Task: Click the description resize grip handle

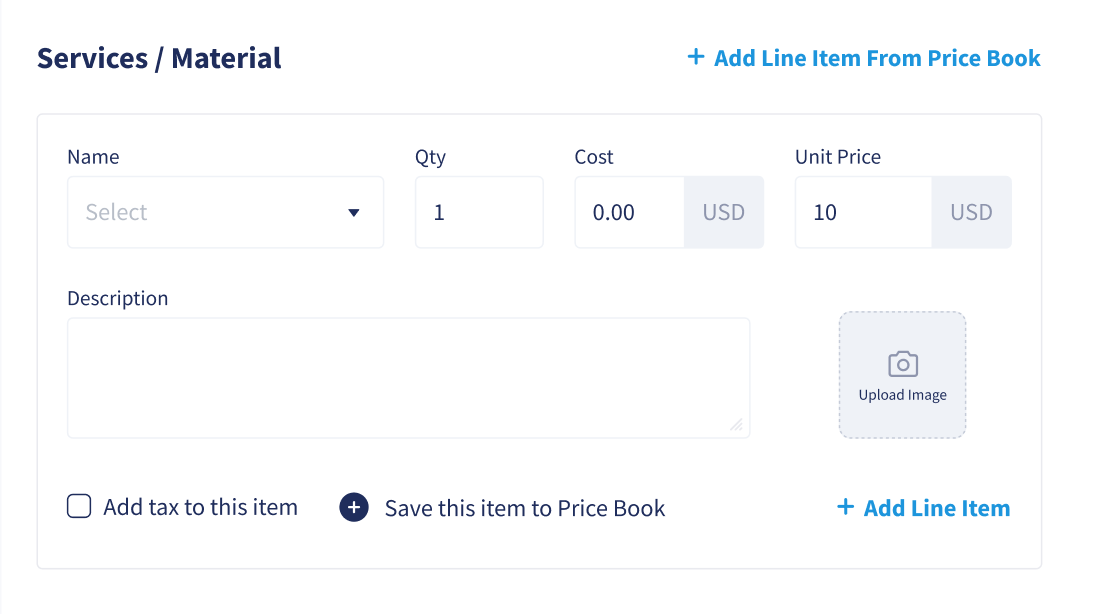Action: [736, 424]
